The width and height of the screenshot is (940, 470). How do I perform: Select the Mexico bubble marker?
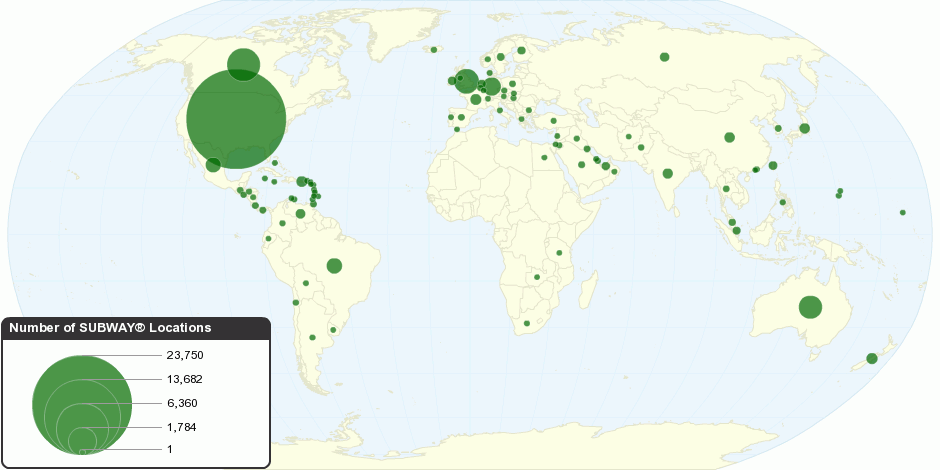213,165
